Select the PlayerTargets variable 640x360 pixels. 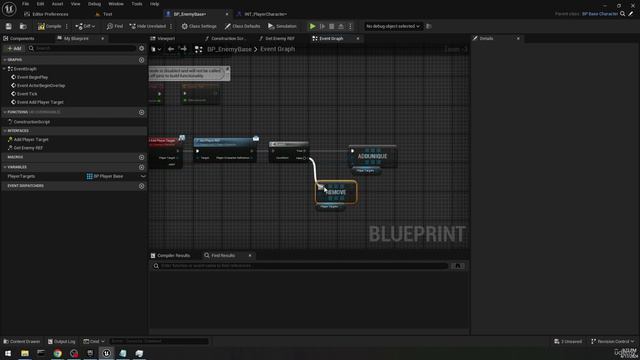tap(21, 176)
